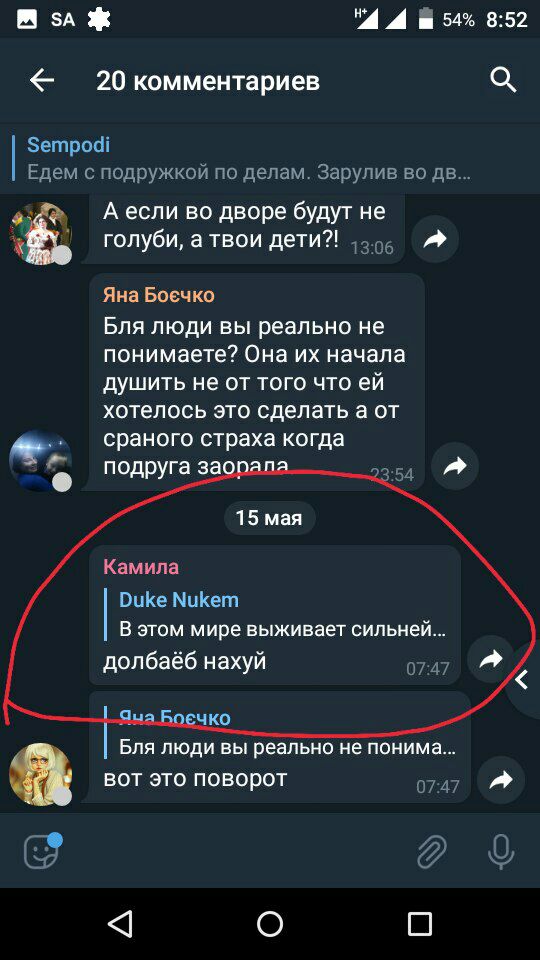The height and width of the screenshot is (960, 540).
Task: Open the sticker and emoji panel
Action: click(x=42, y=850)
